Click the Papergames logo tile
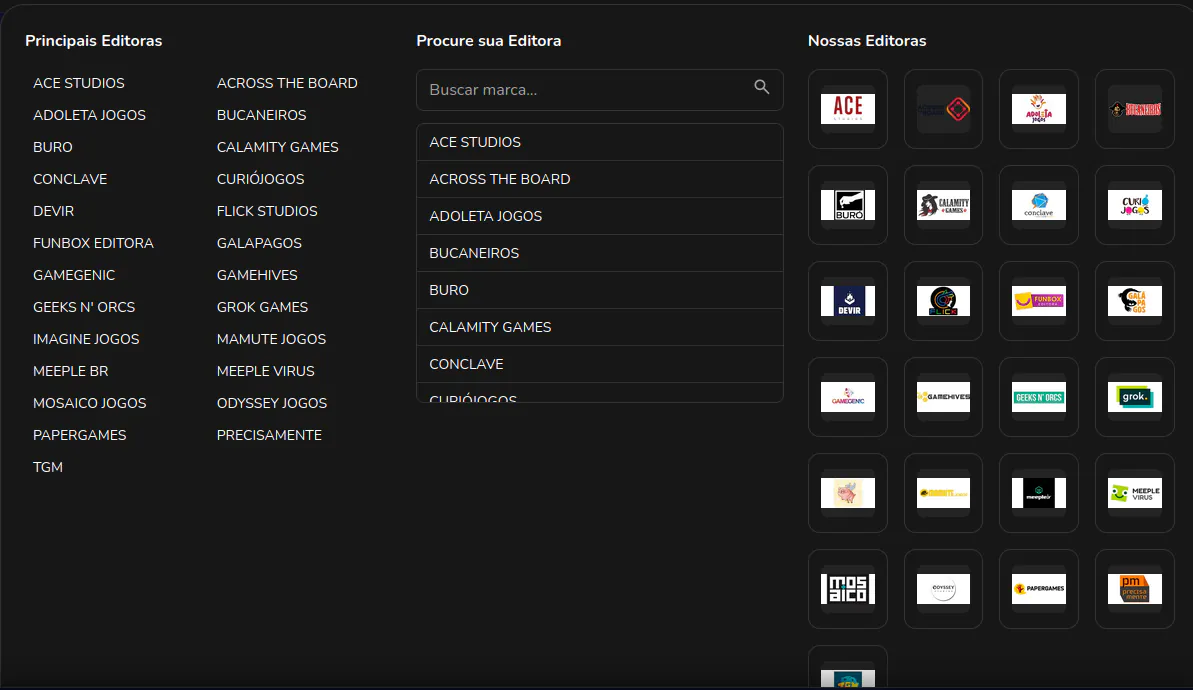The height and width of the screenshot is (690, 1193). click(x=1038, y=589)
